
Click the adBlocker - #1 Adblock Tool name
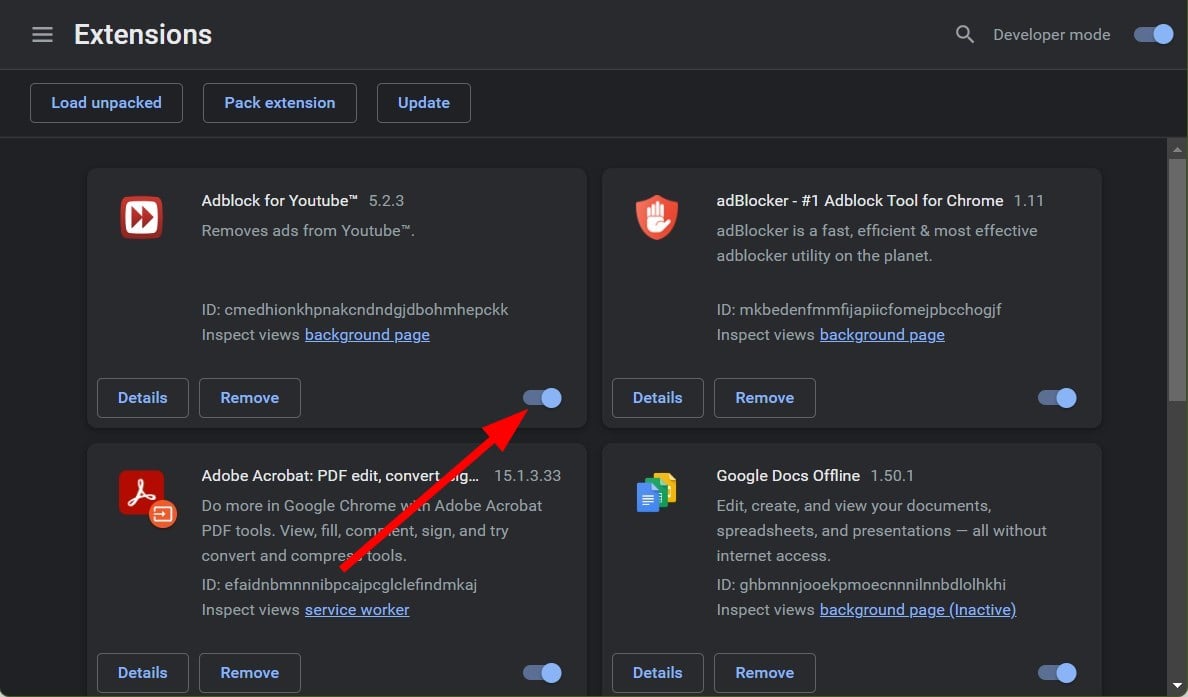coord(860,201)
